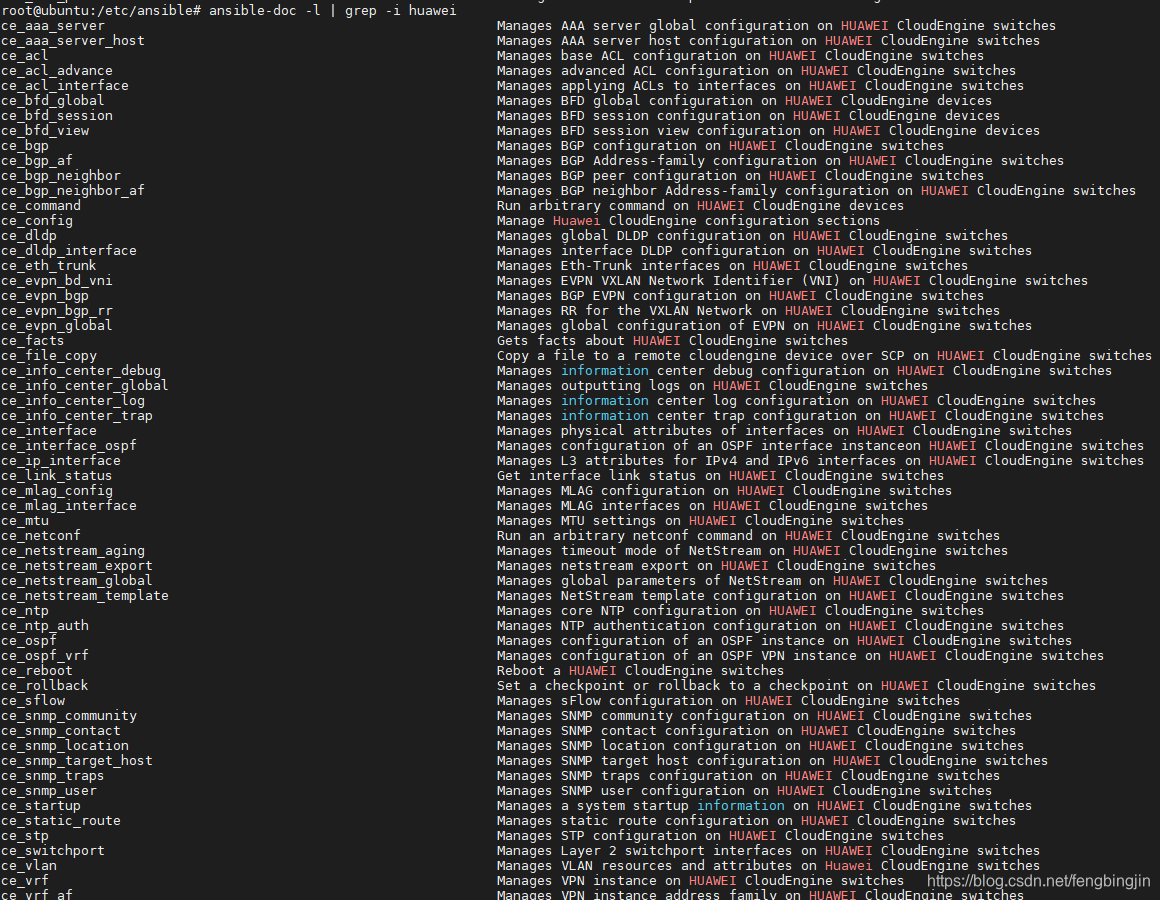Screen dimensions: 1160x900
Task: Click 'Reboot a HUAWEI CloudEngine switches' description
Action: [640, 671]
